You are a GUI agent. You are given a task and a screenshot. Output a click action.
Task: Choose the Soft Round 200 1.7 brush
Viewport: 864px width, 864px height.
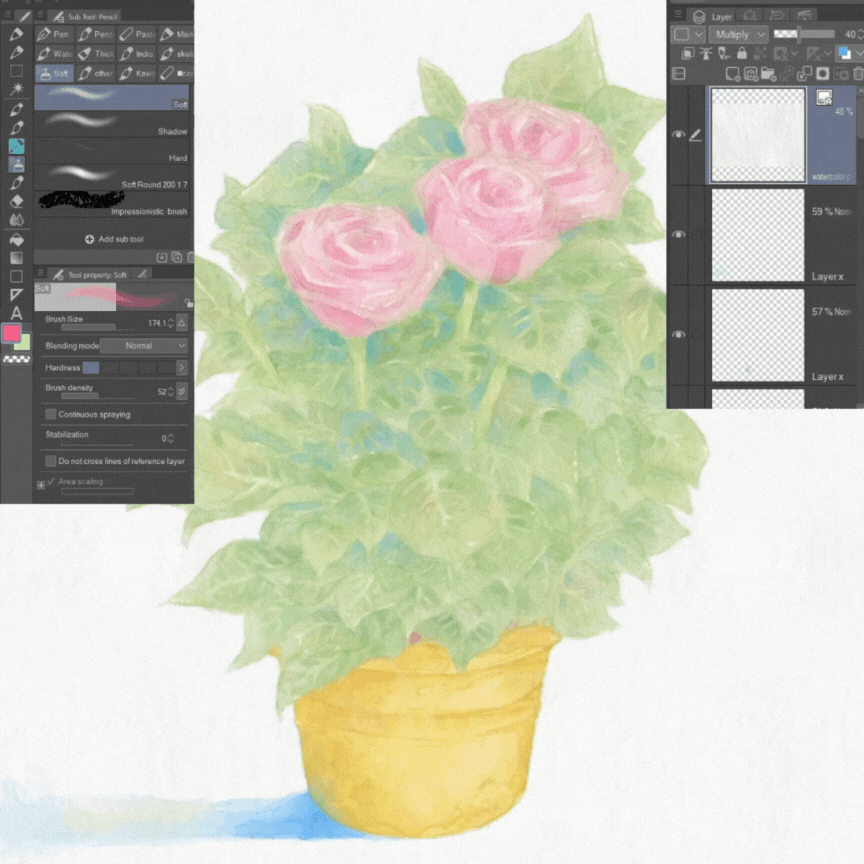[112, 177]
